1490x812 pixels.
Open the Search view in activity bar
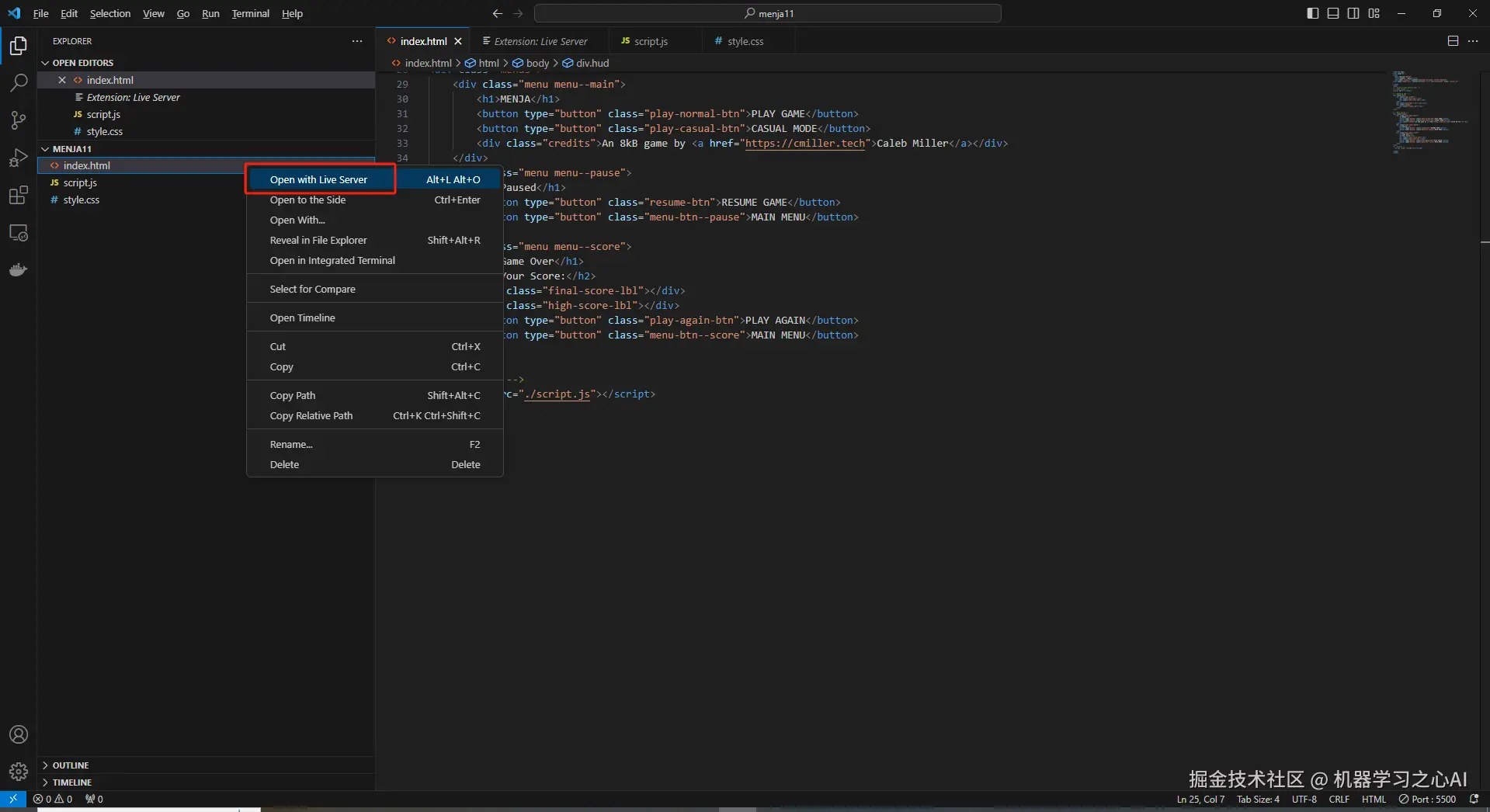pyautogui.click(x=19, y=83)
